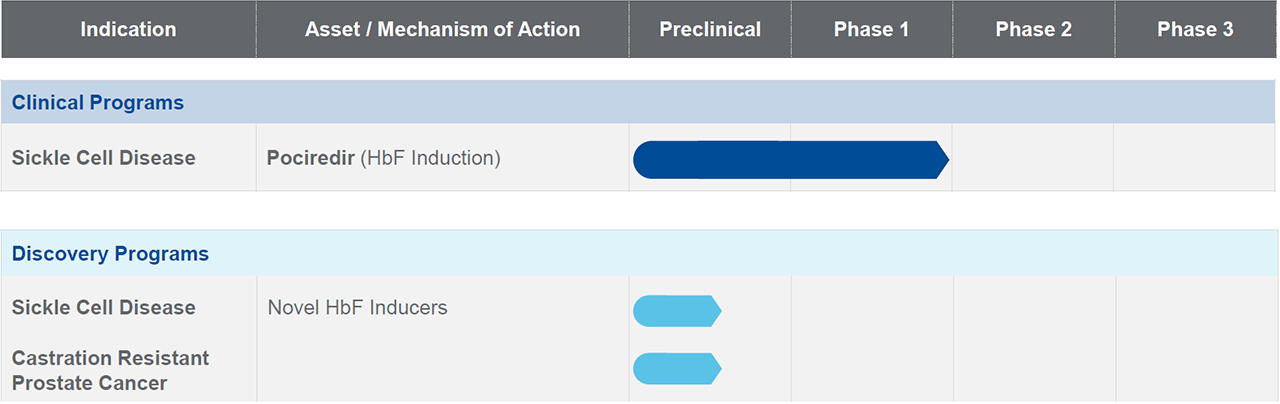The image size is (1280, 404).
Task: Click the empty Phase 3 cell for Pociredir
Action: (x=1195, y=158)
